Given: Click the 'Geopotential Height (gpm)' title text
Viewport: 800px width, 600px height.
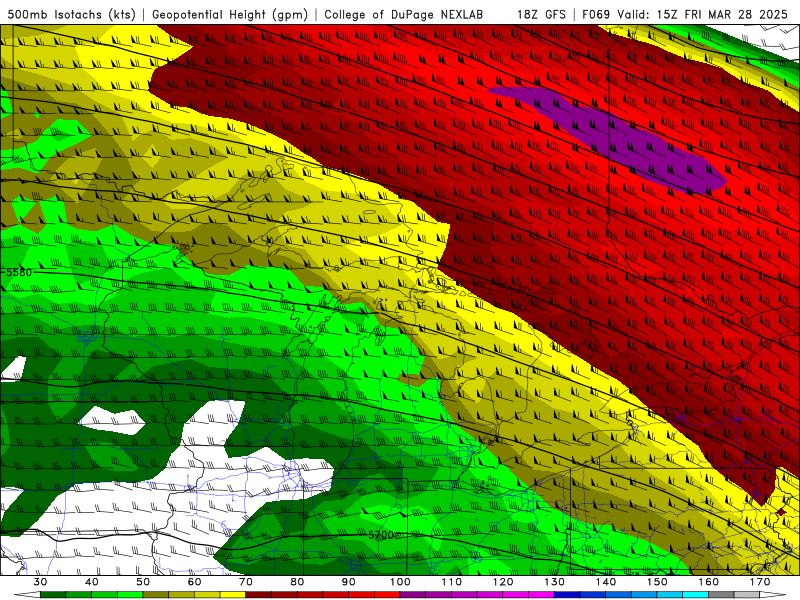Looking at the screenshot, I should tap(230, 14).
